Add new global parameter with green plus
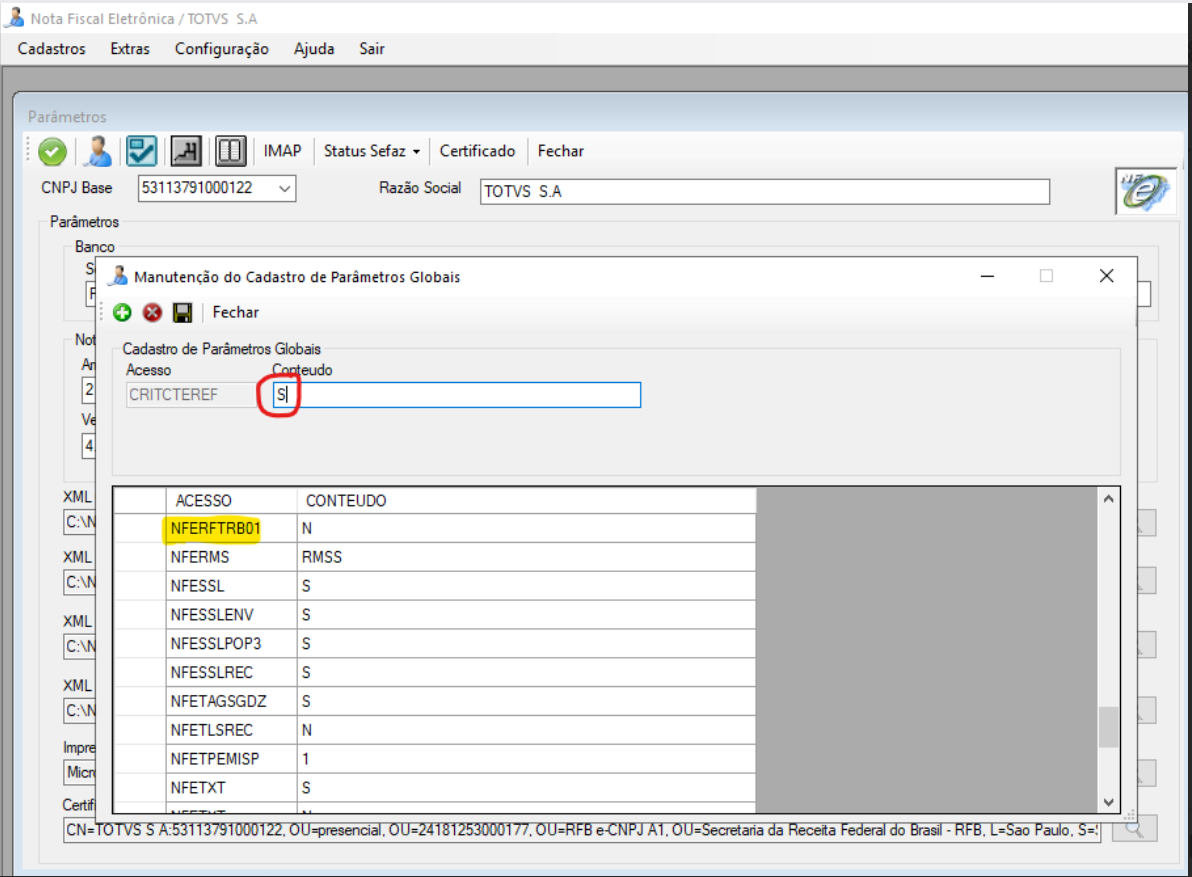Screen dimensions: 1192x877 pyautogui.click(x=122, y=312)
